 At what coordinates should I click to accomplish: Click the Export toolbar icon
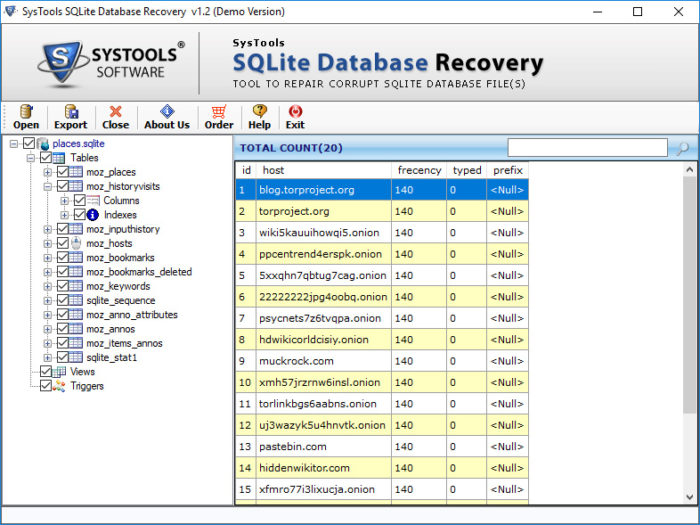(71, 111)
